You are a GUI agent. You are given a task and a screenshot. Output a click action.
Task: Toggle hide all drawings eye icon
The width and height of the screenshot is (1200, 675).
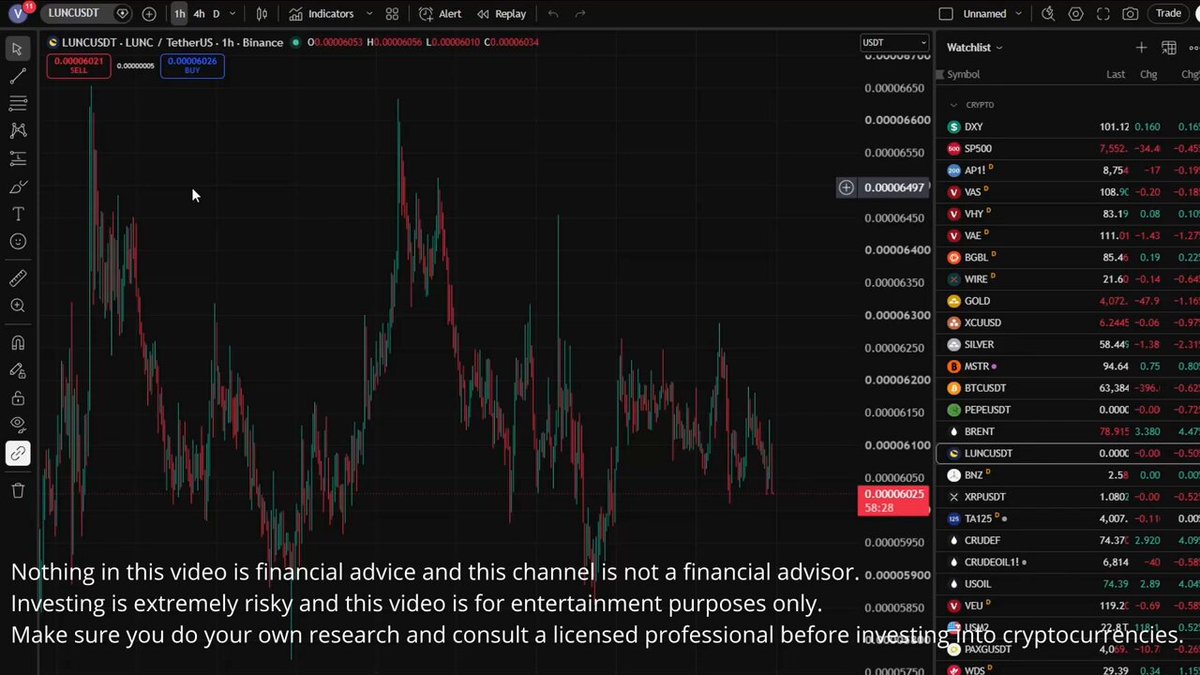(18, 424)
